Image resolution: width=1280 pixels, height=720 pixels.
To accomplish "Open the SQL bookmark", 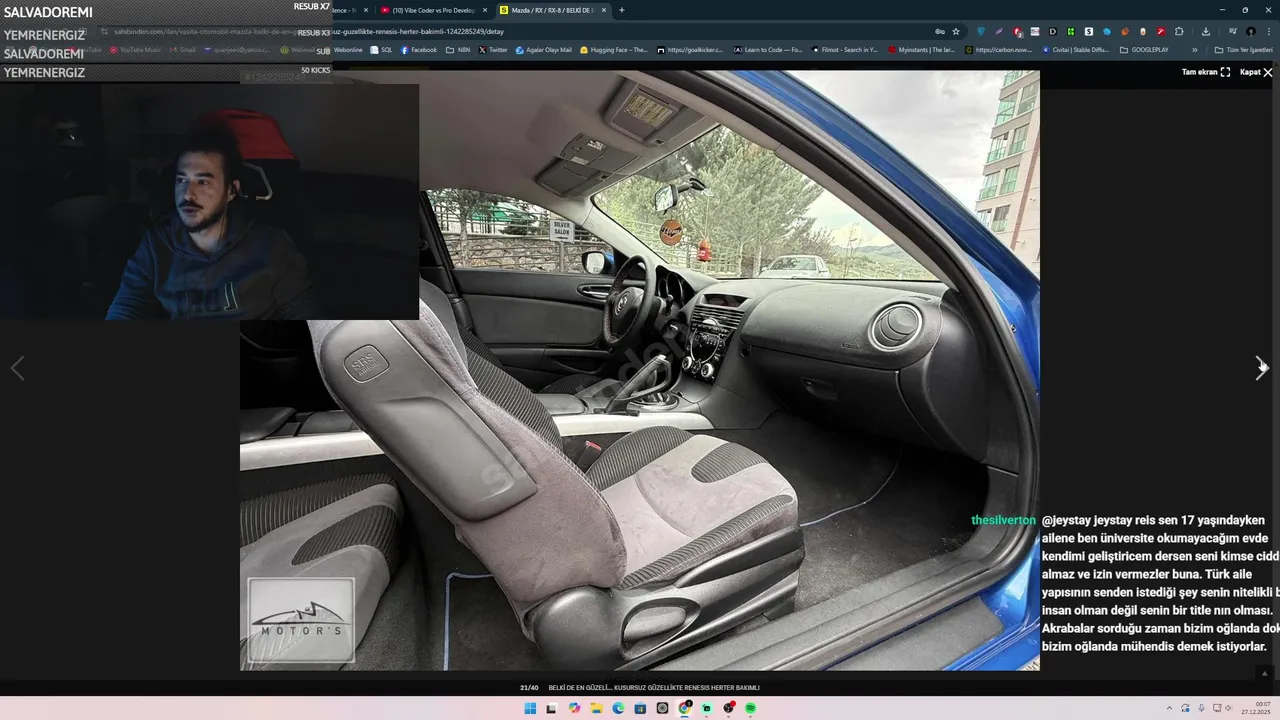I will click(x=381, y=50).
